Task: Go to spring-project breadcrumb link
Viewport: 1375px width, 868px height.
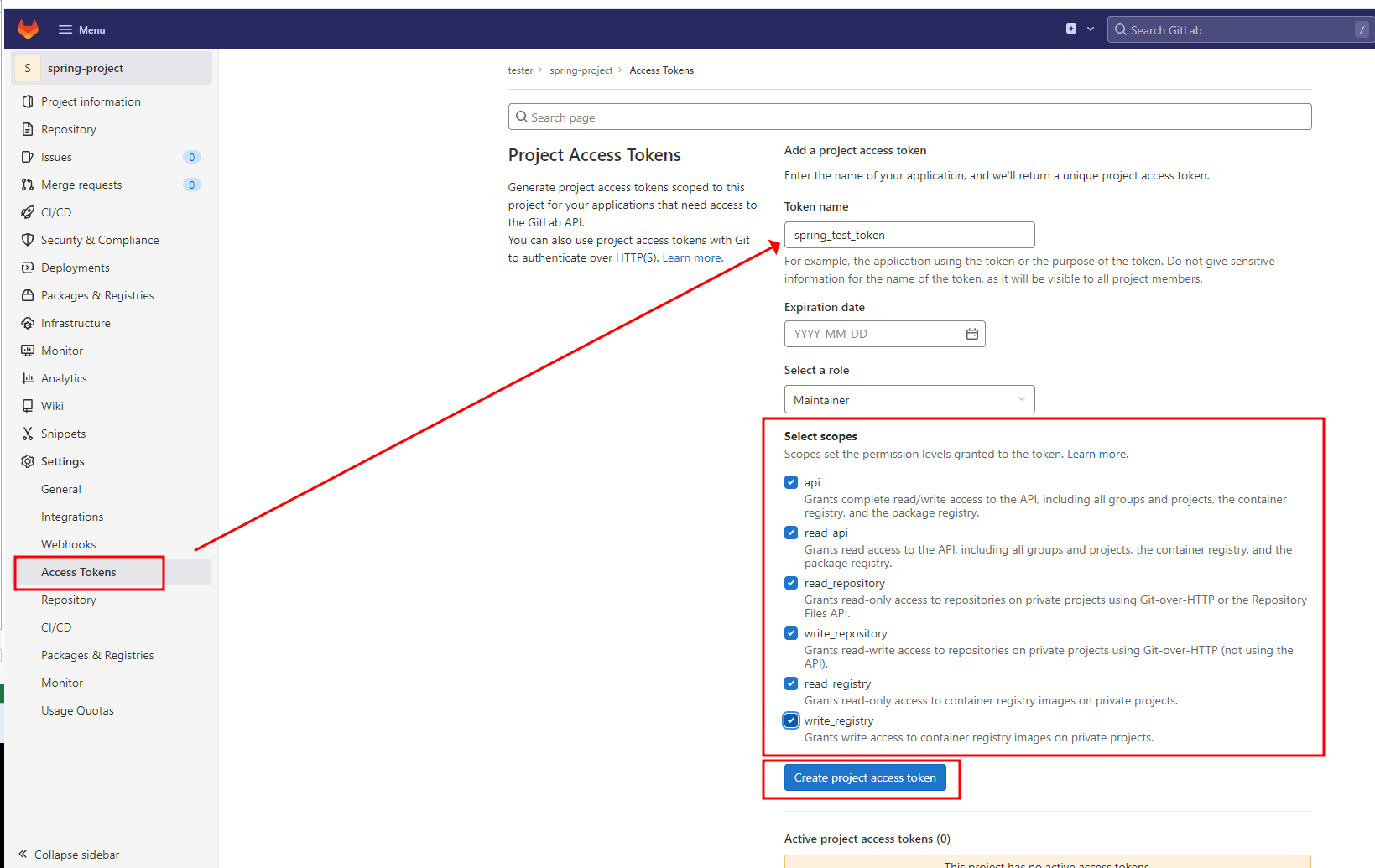Action: [x=581, y=70]
